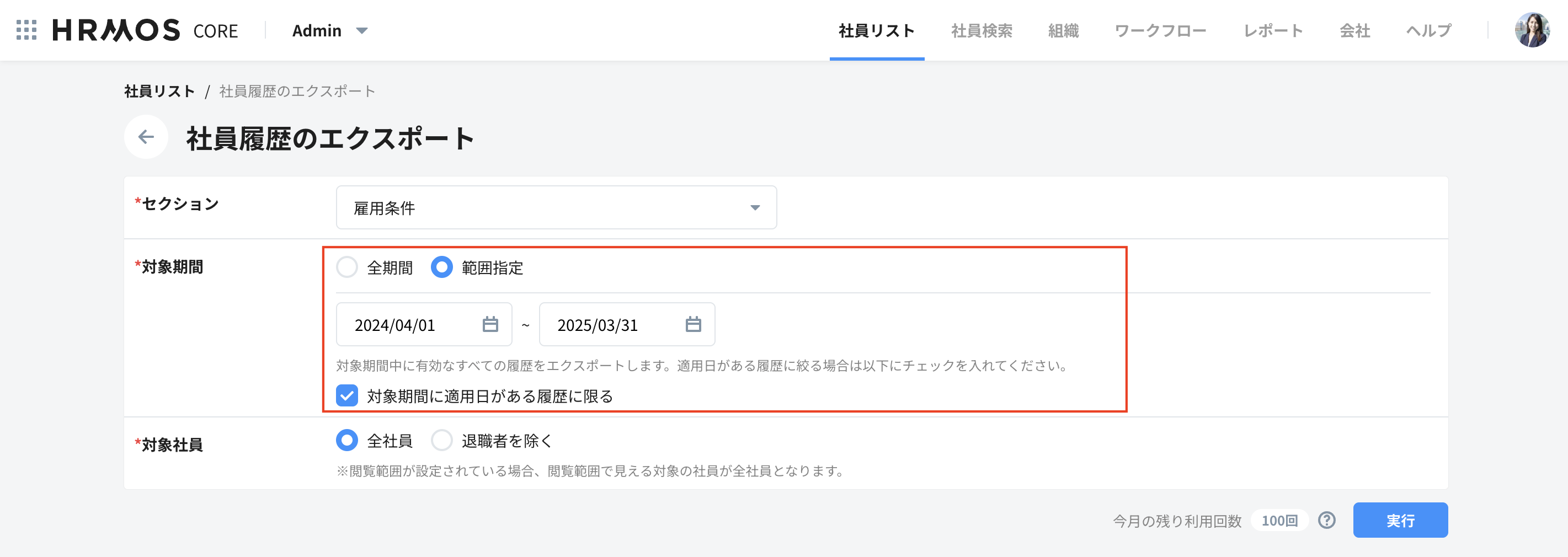1568x557 pixels.
Task: Open the start date calendar picker icon
Action: (490, 324)
